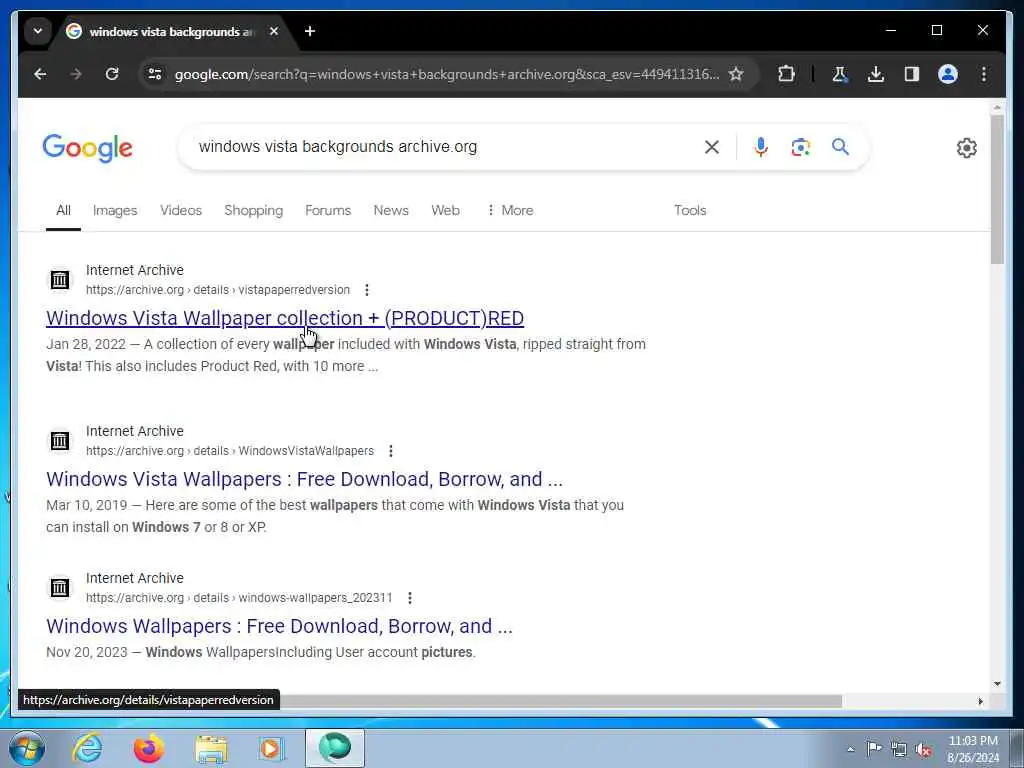The height and width of the screenshot is (768, 1024).
Task: Go back to previous page
Action: point(40,74)
